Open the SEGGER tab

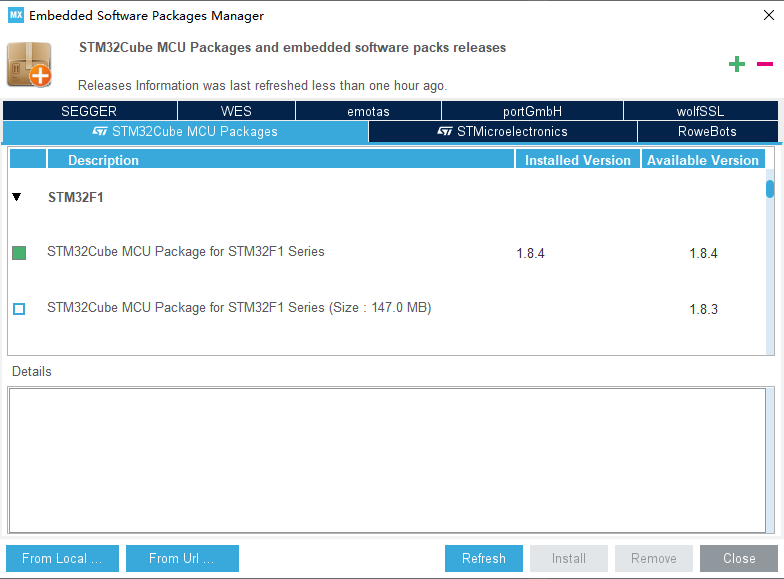tap(90, 111)
